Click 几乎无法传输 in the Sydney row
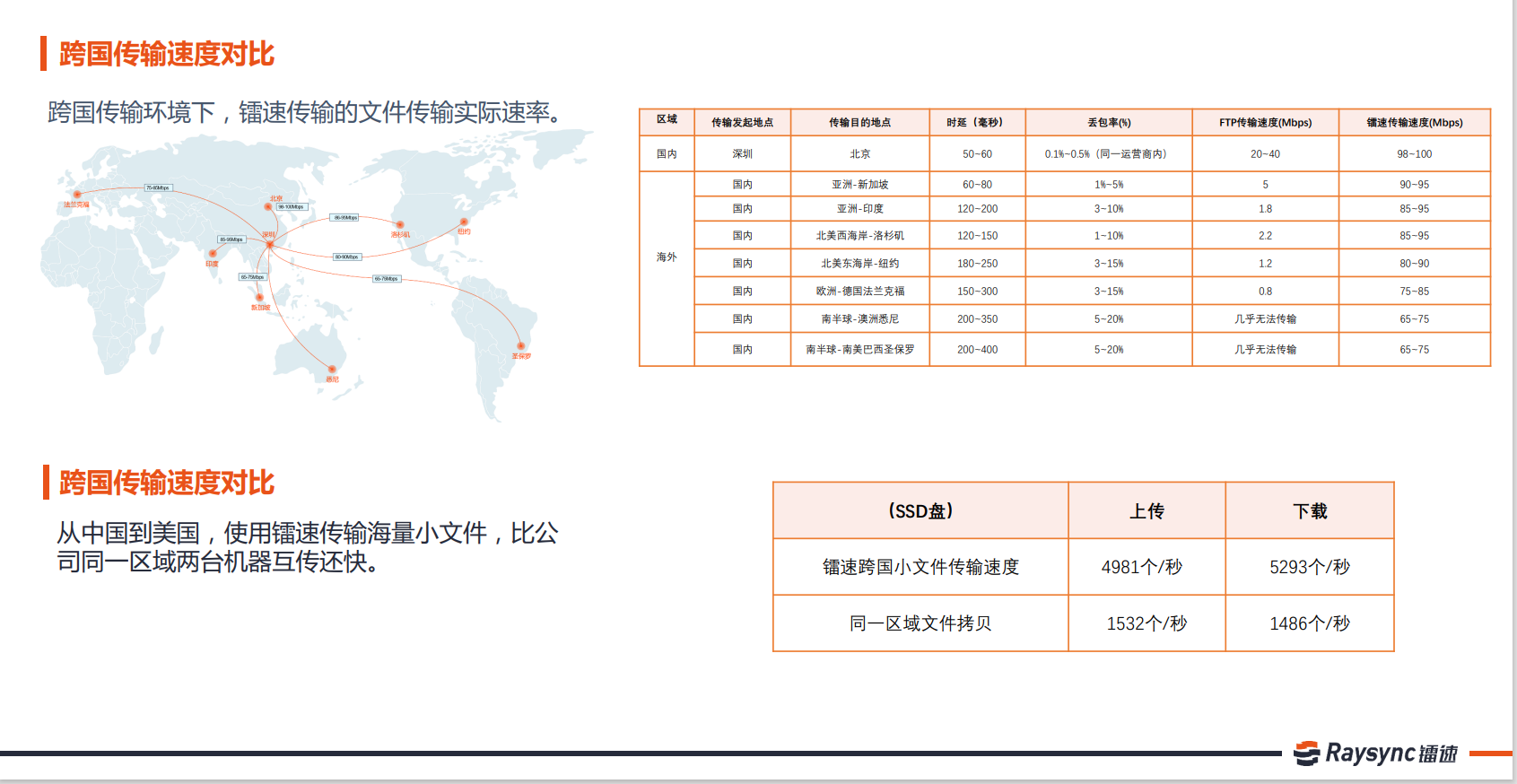The image size is (1517, 784). (1265, 318)
